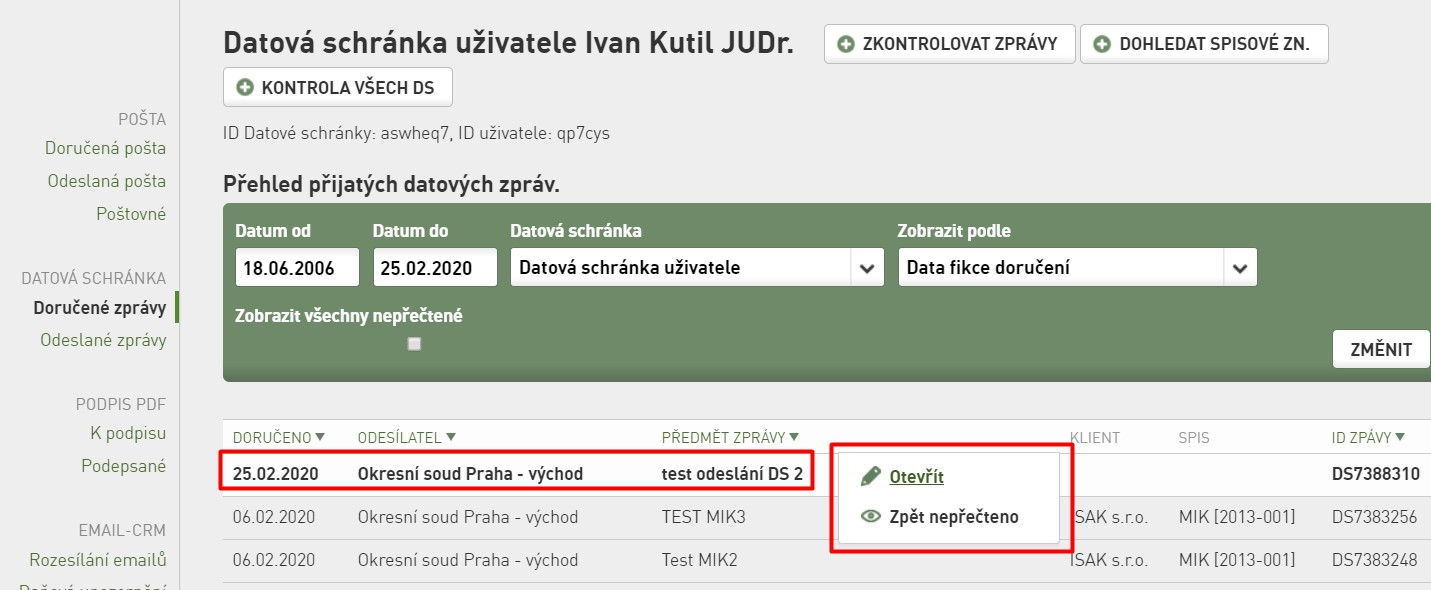This screenshot has width=1431, height=590.
Task: Click eye icon next to Zpět nepřečteno
Action: tap(870, 517)
